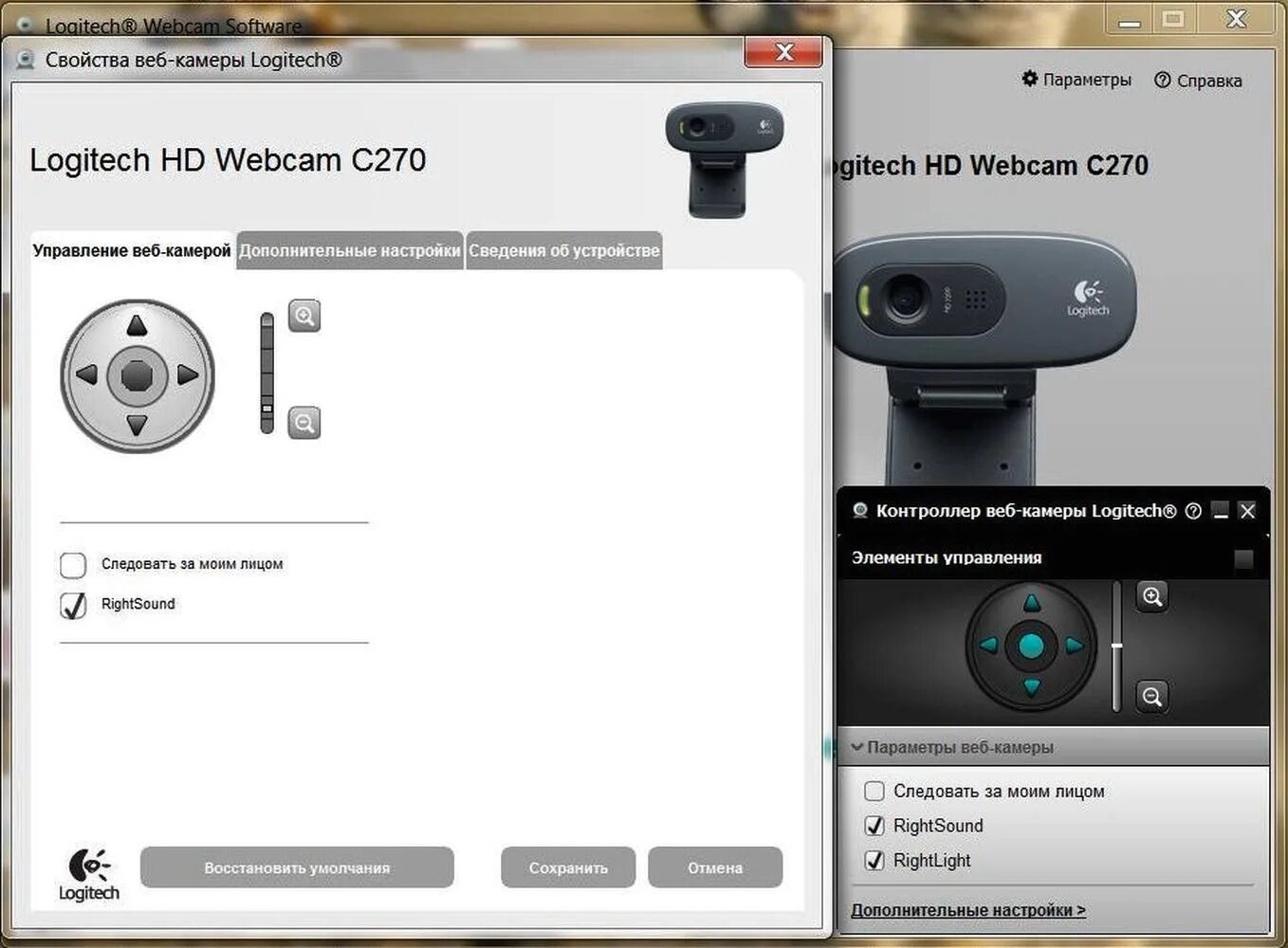Pan left with controller teal arrow
1288x948 pixels.
(989, 646)
